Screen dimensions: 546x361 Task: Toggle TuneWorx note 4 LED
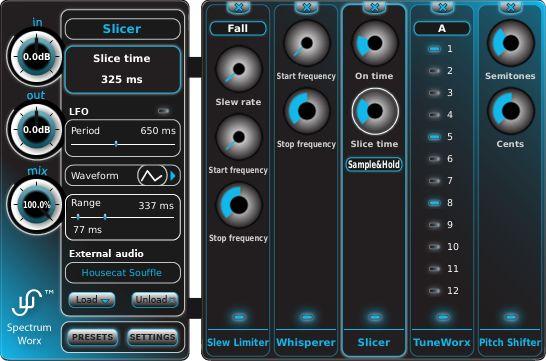coord(434,115)
